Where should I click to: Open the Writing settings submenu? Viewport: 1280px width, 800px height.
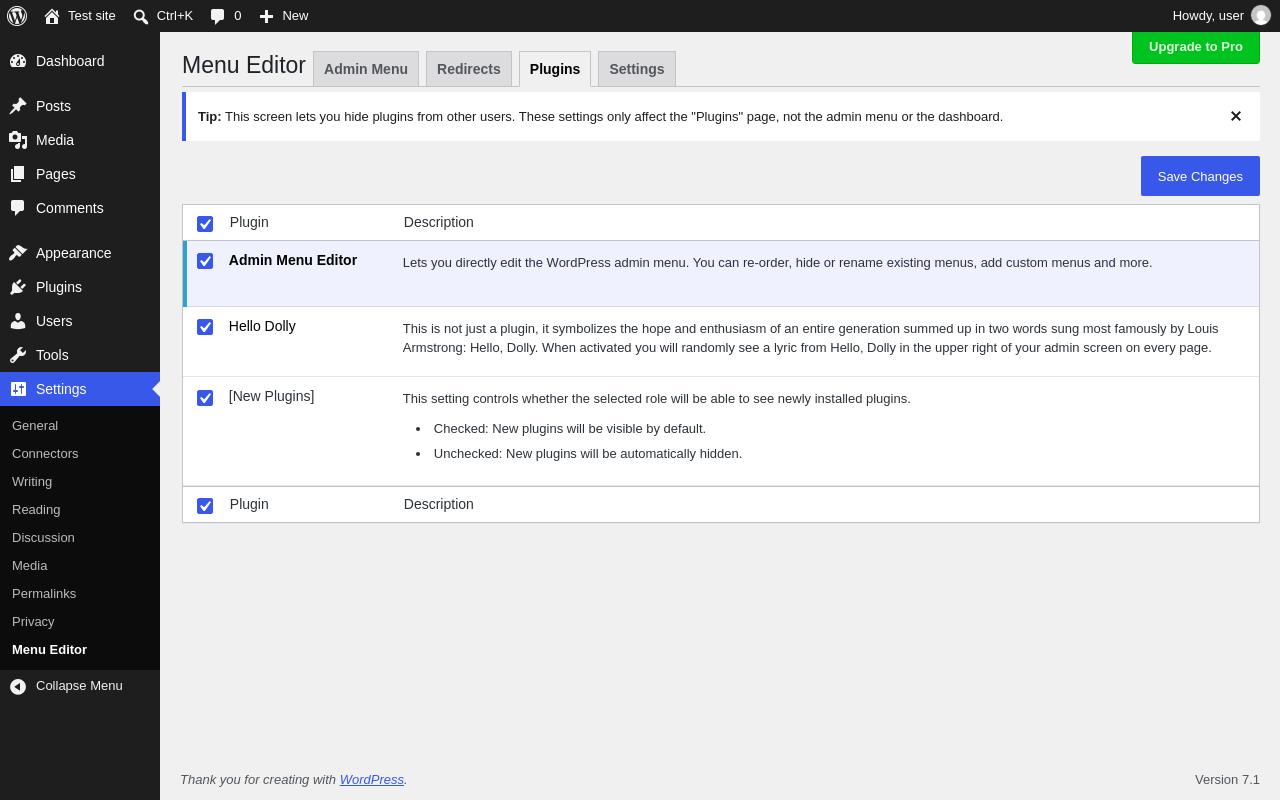click(x=32, y=482)
